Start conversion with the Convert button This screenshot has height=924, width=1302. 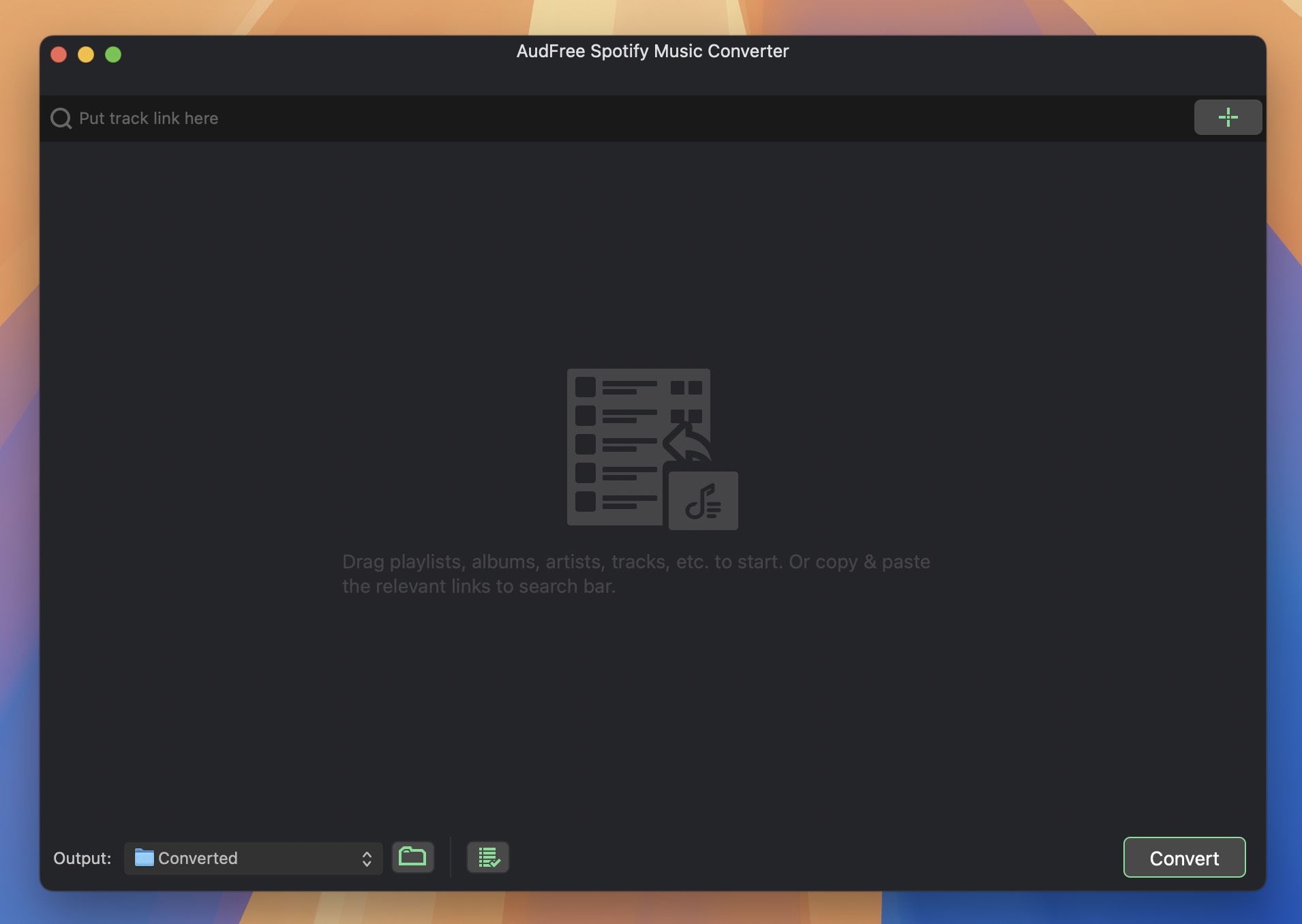coord(1184,857)
